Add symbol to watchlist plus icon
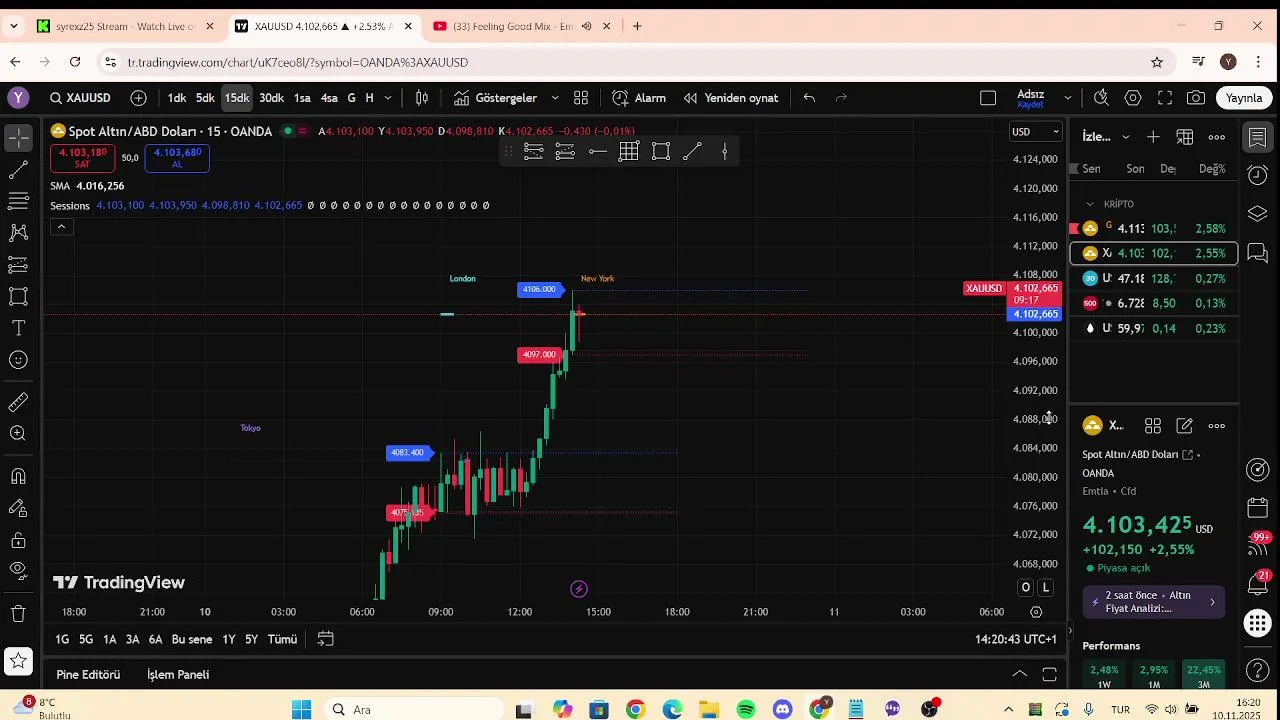The image size is (1280, 720). click(x=1153, y=137)
